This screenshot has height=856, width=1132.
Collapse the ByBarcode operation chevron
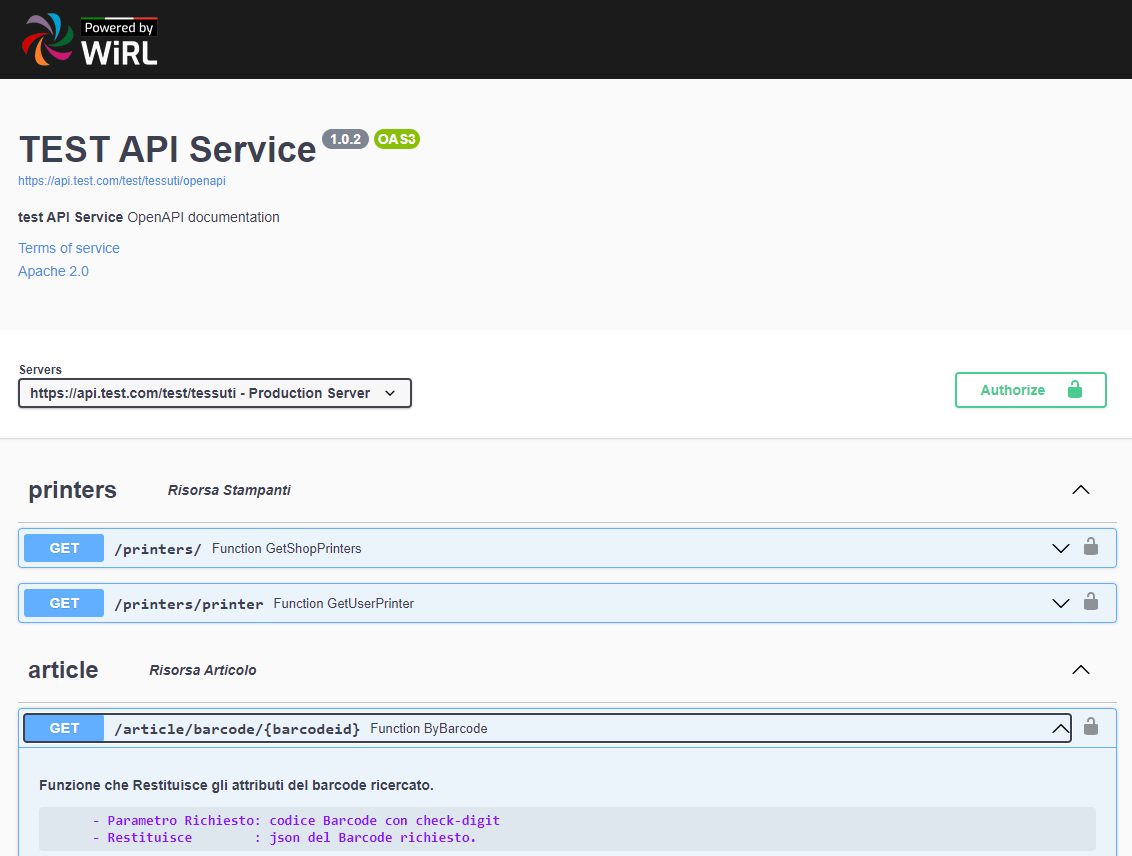[x=1060, y=728]
